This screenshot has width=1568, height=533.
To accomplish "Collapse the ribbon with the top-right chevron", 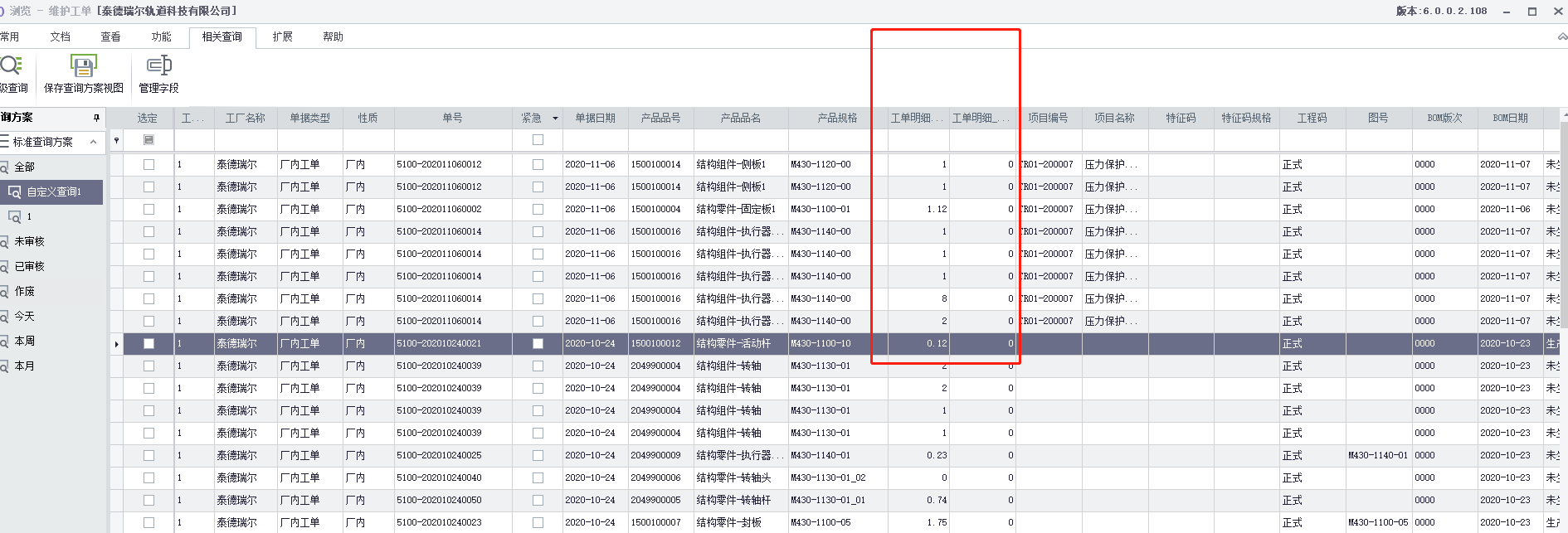I will [x=1561, y=36].
